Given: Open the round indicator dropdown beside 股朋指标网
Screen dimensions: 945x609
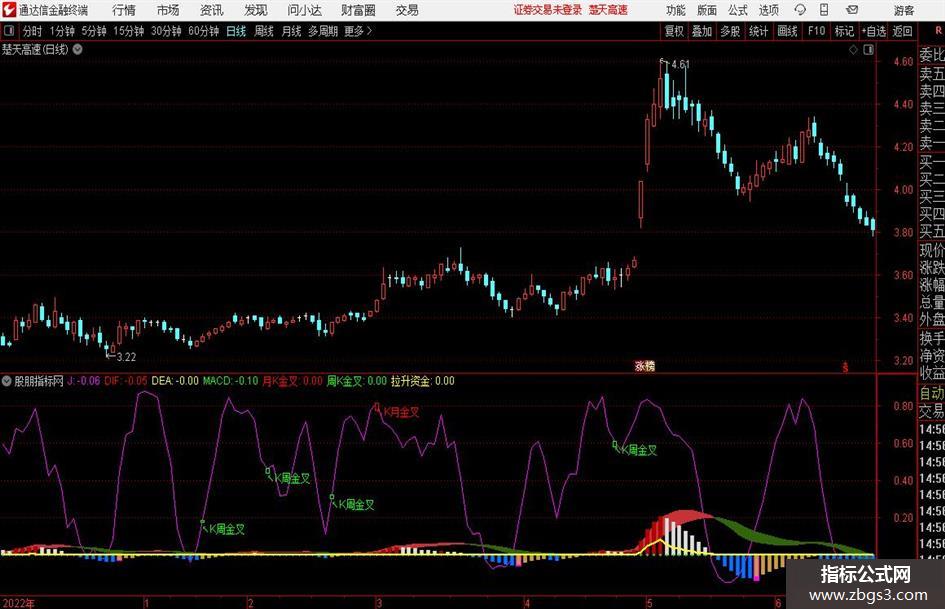Looking at the screenshot, I should (7, 380).
